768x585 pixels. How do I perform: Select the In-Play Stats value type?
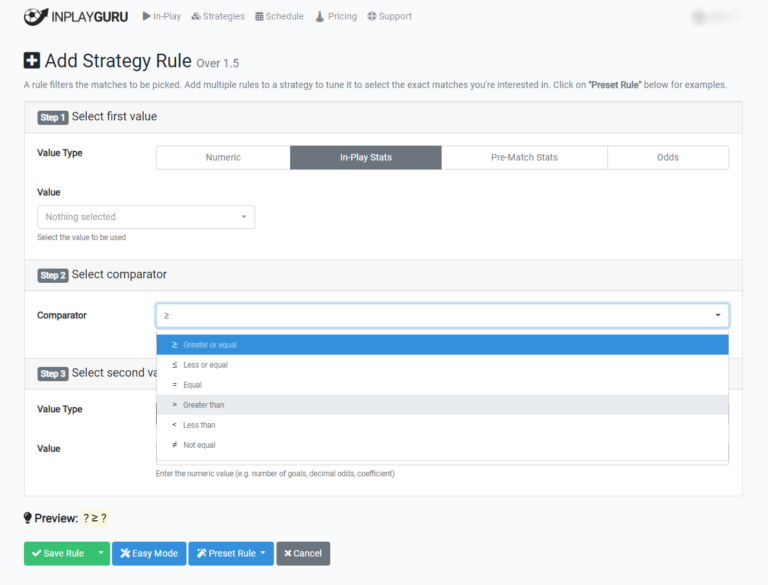[365, 157]
